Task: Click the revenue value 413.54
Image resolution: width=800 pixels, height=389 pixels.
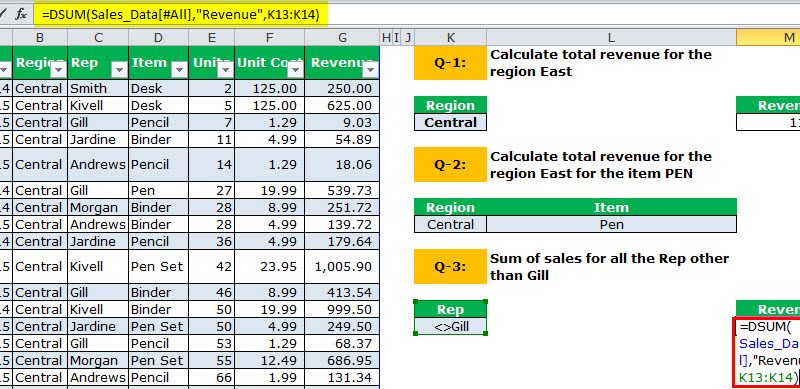Action: (x=342, y=293)
